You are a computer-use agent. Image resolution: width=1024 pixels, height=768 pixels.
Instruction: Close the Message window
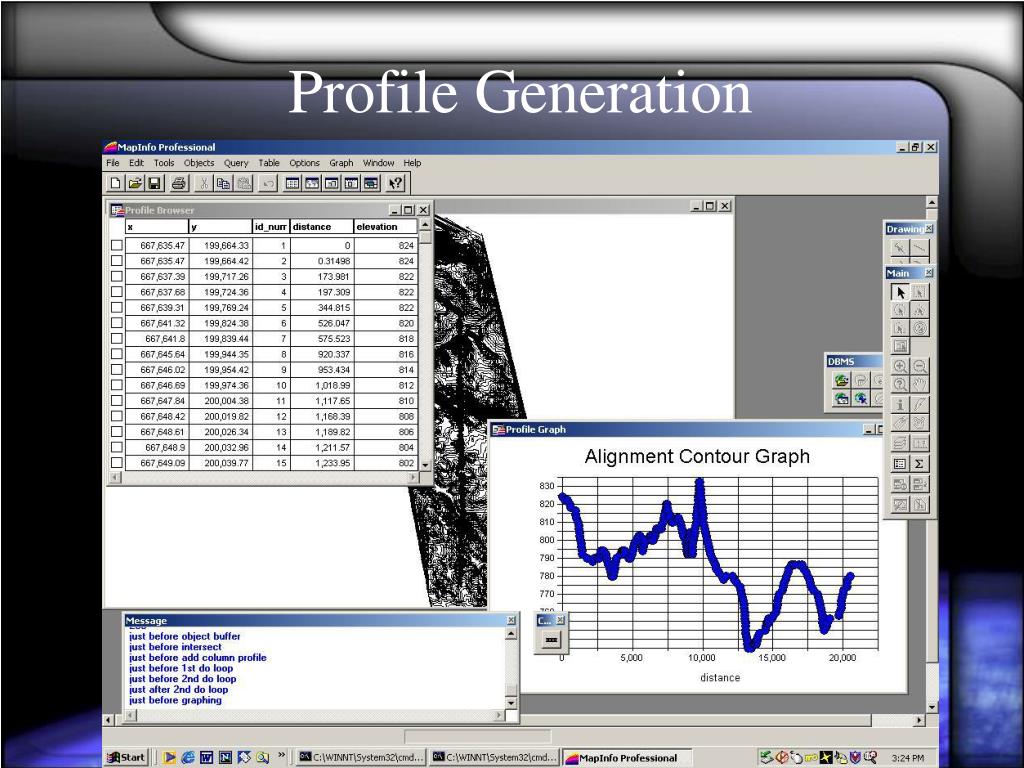coord(511,620)
